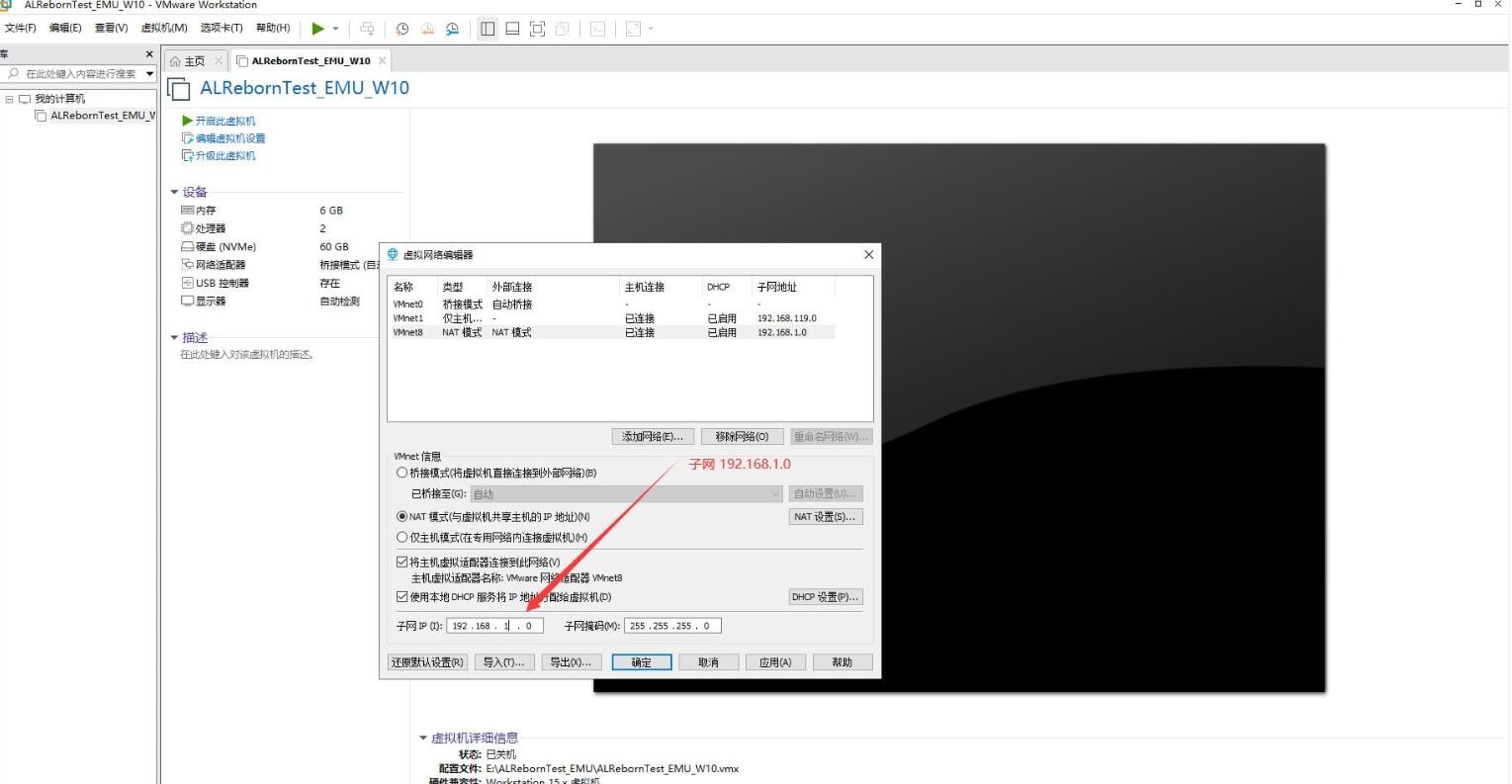Viewport: 1512px width, 784px height.
Task: Open the power options arrow beside play icon
Action: point(336,29)
